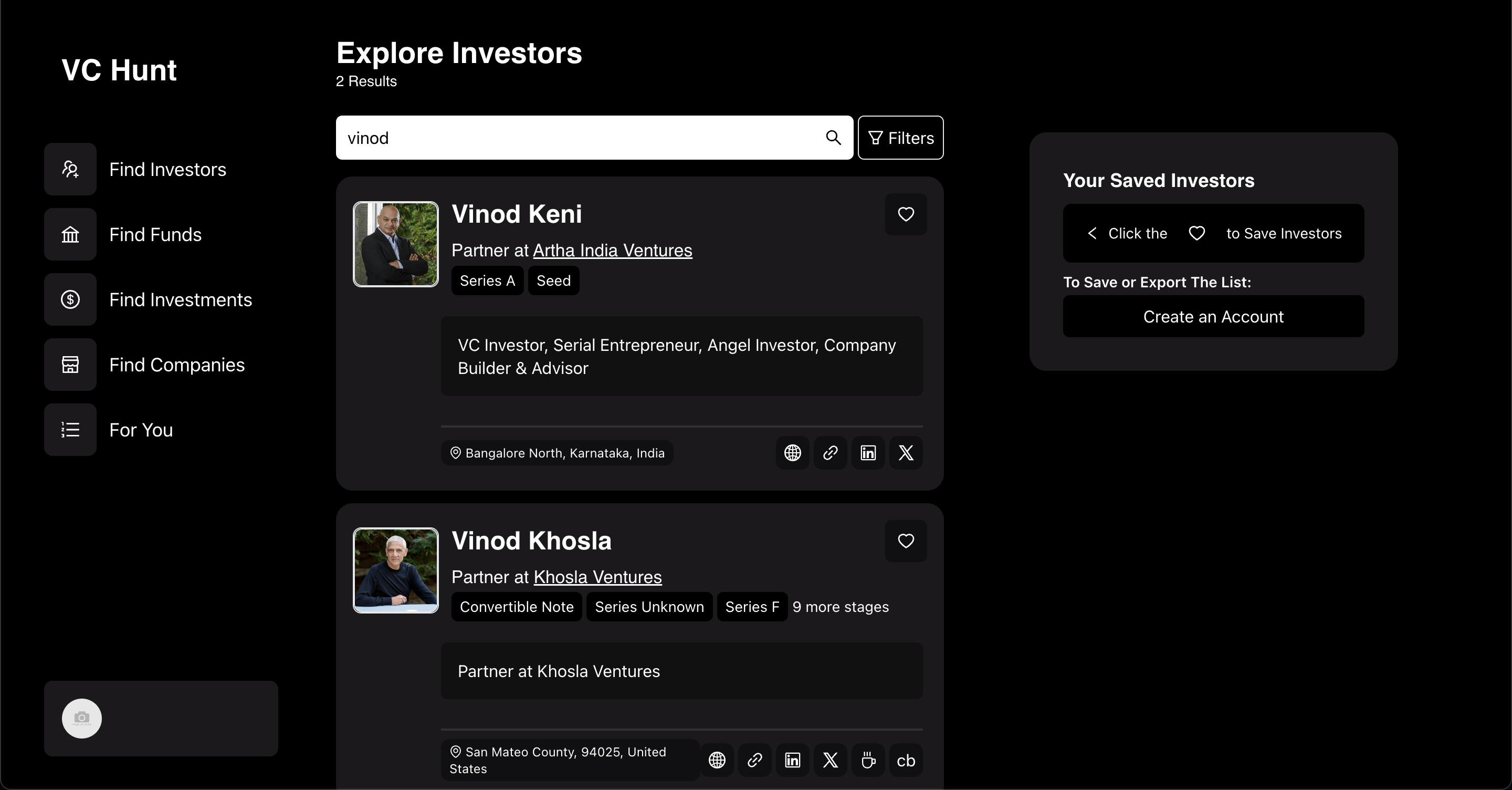Open Vinod Khosla's X profile icon
Viewport: 1512px width, 790px height.
tap(830, 761)
